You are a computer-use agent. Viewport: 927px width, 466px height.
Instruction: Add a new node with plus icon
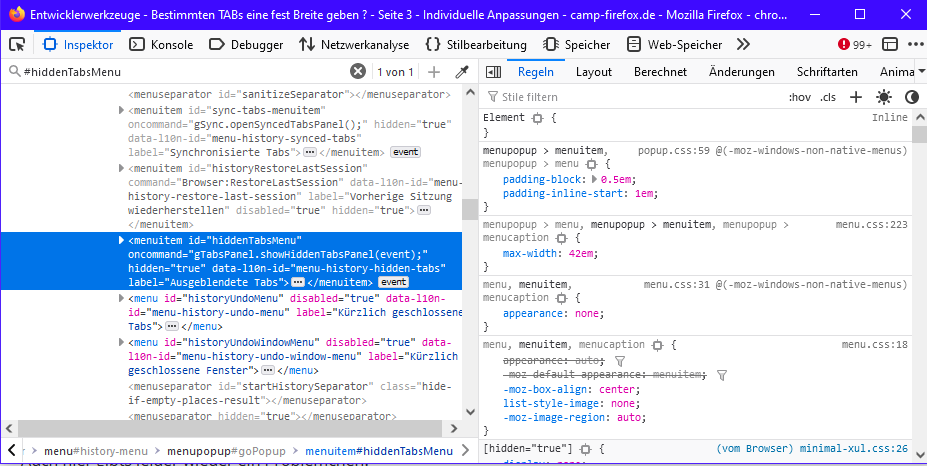(x=434, y=72)
